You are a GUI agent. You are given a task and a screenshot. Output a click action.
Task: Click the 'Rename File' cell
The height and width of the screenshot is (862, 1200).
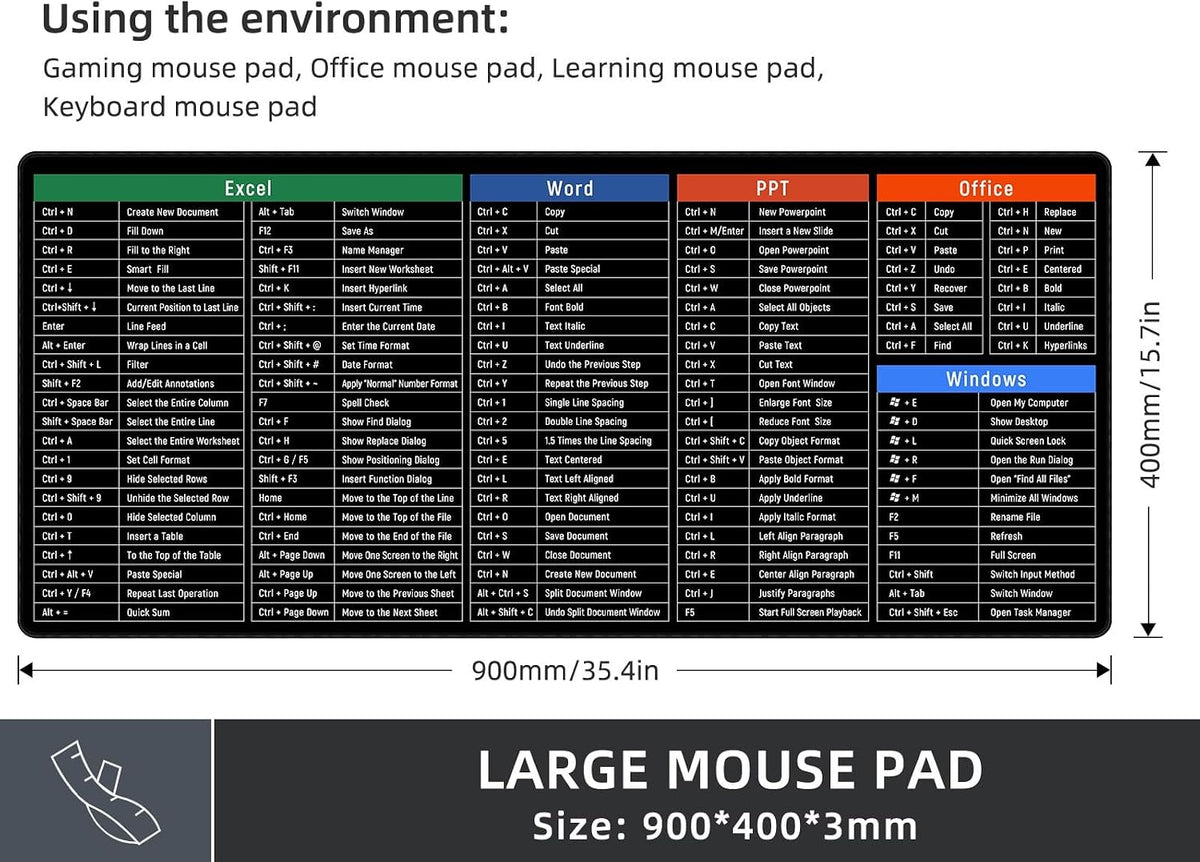tap(1039, 517)
